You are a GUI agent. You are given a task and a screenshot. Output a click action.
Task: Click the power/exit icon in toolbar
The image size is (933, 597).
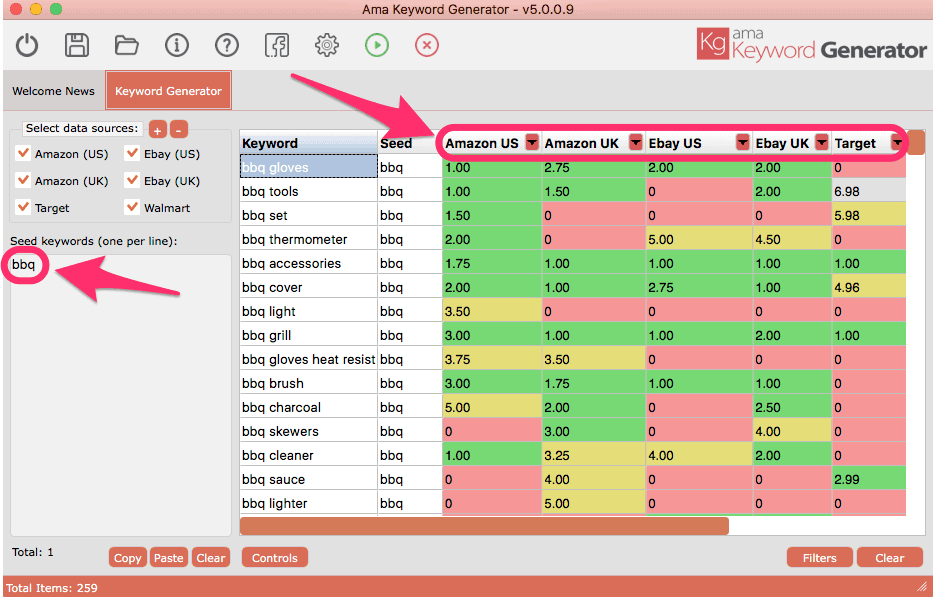[27, 45]
